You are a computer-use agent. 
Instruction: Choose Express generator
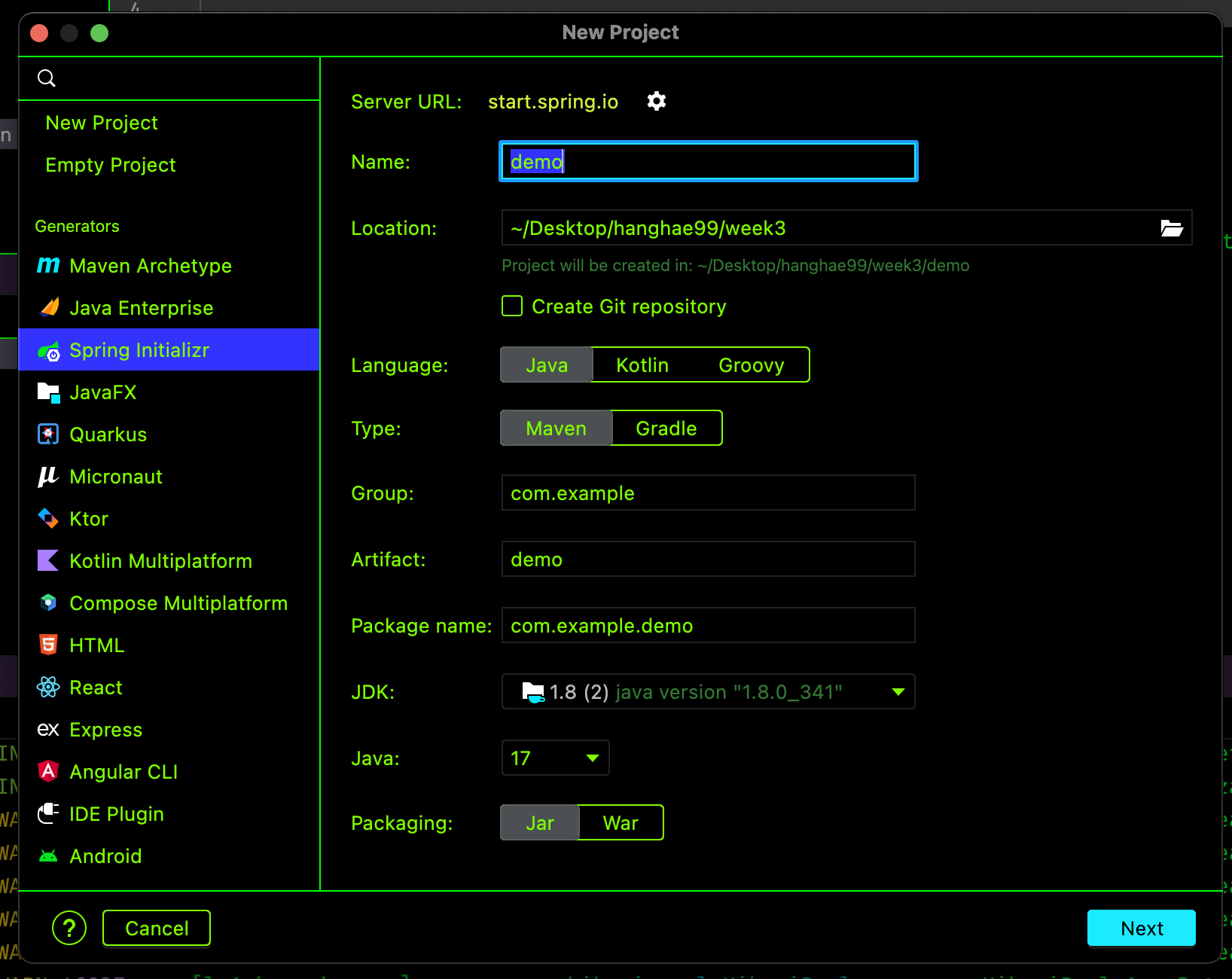[169, 729]
